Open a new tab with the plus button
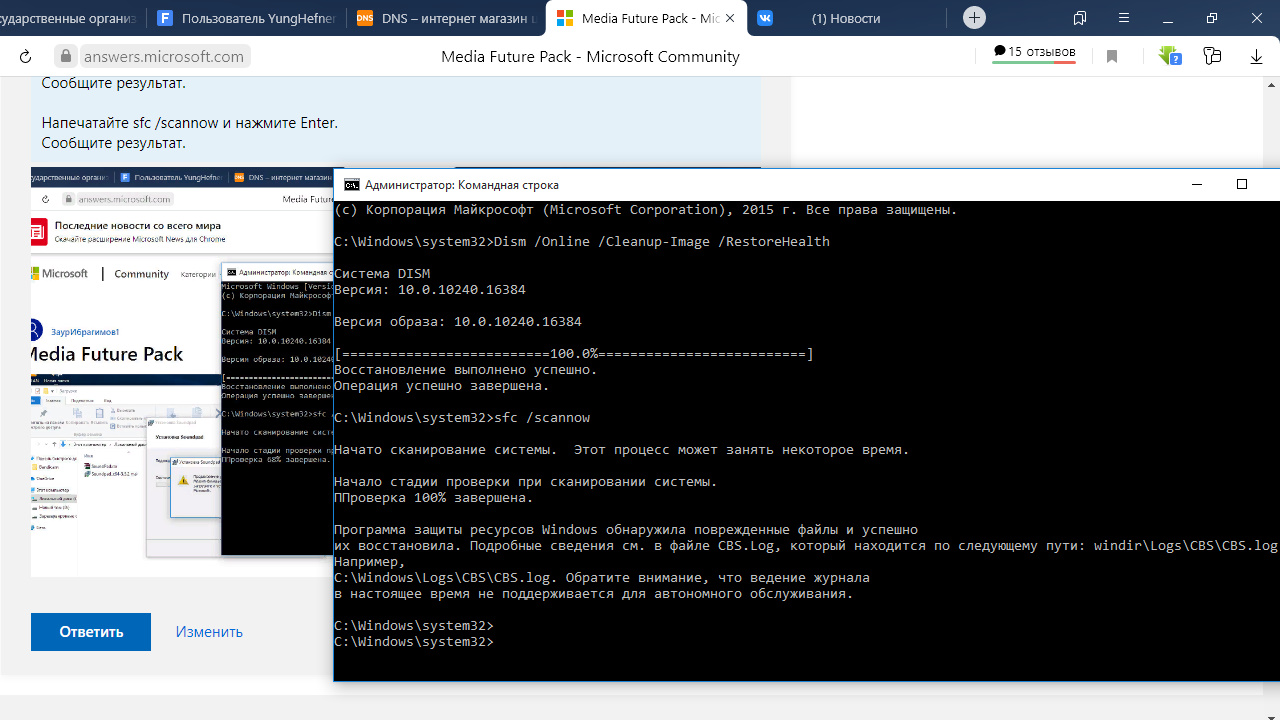The image size is (1280, 720). (x=974, y=18)
